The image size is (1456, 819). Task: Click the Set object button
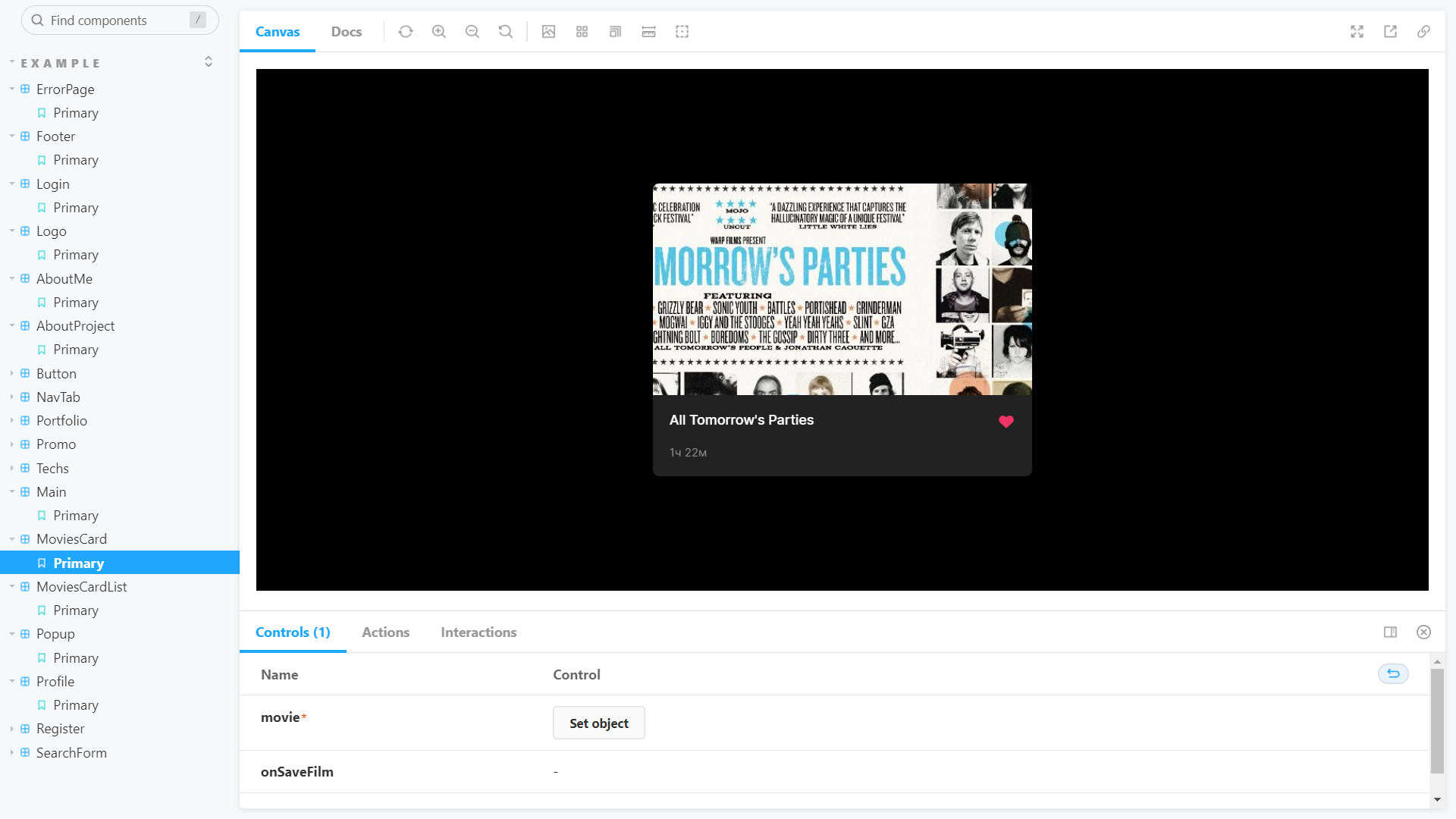click(599, 723)
